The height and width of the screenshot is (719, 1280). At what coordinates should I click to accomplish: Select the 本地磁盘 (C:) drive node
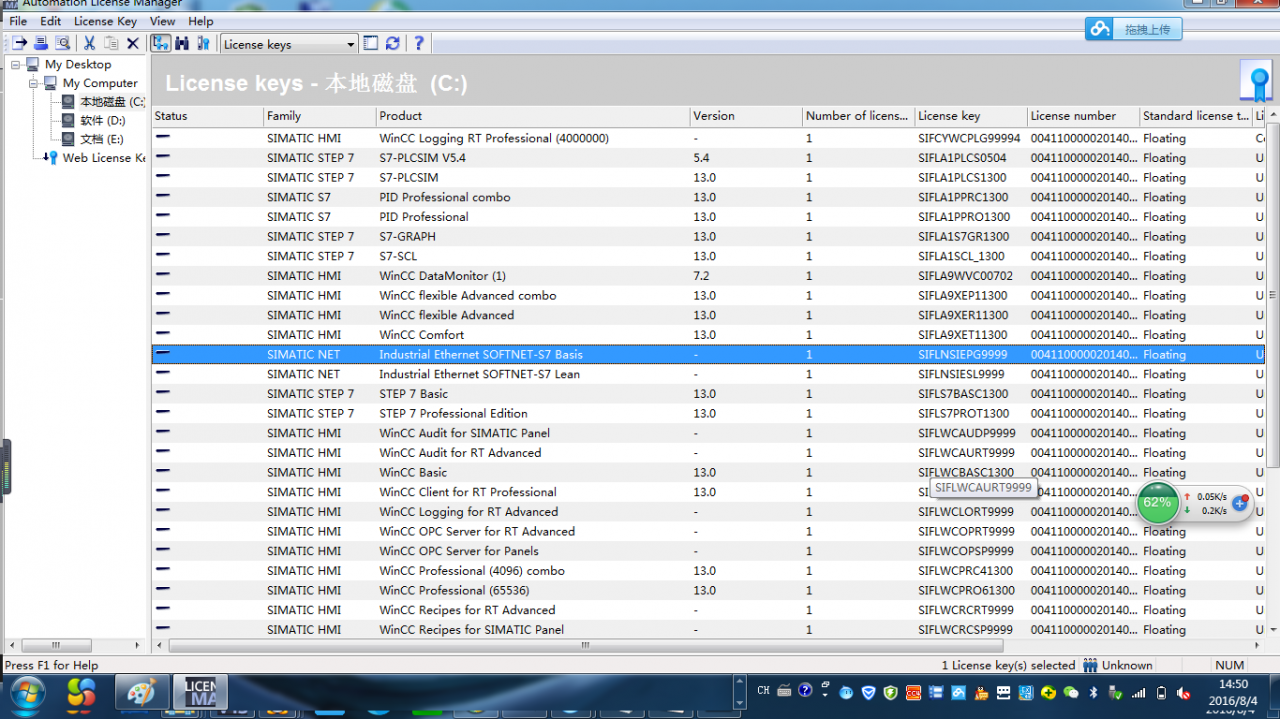click(112, 102)
